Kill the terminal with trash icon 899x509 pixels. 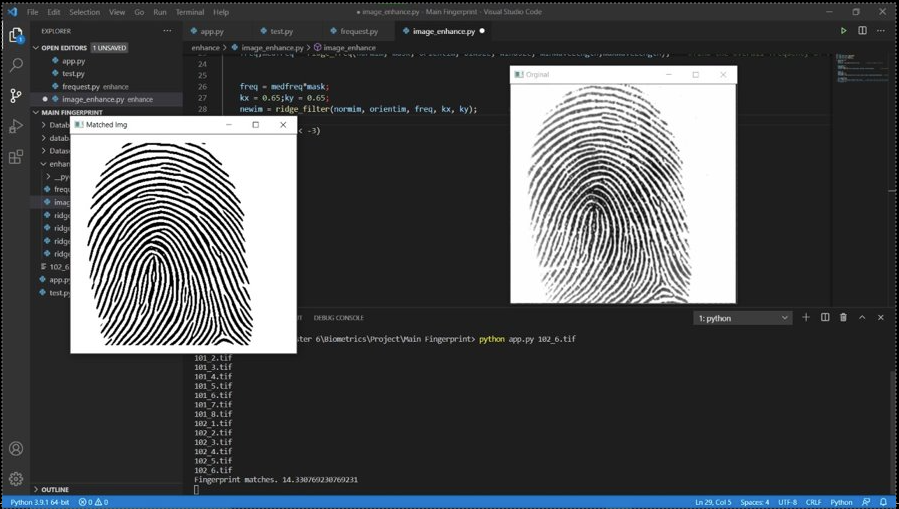pos(843,318)
